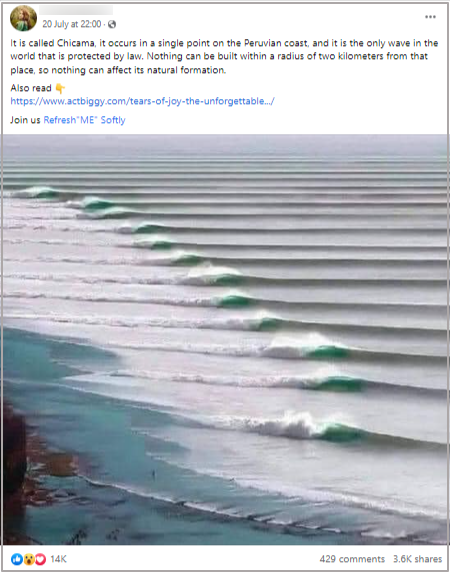Open the three-dot post options menu
This screenshot has height=573, width=450.
coord(430,17)
